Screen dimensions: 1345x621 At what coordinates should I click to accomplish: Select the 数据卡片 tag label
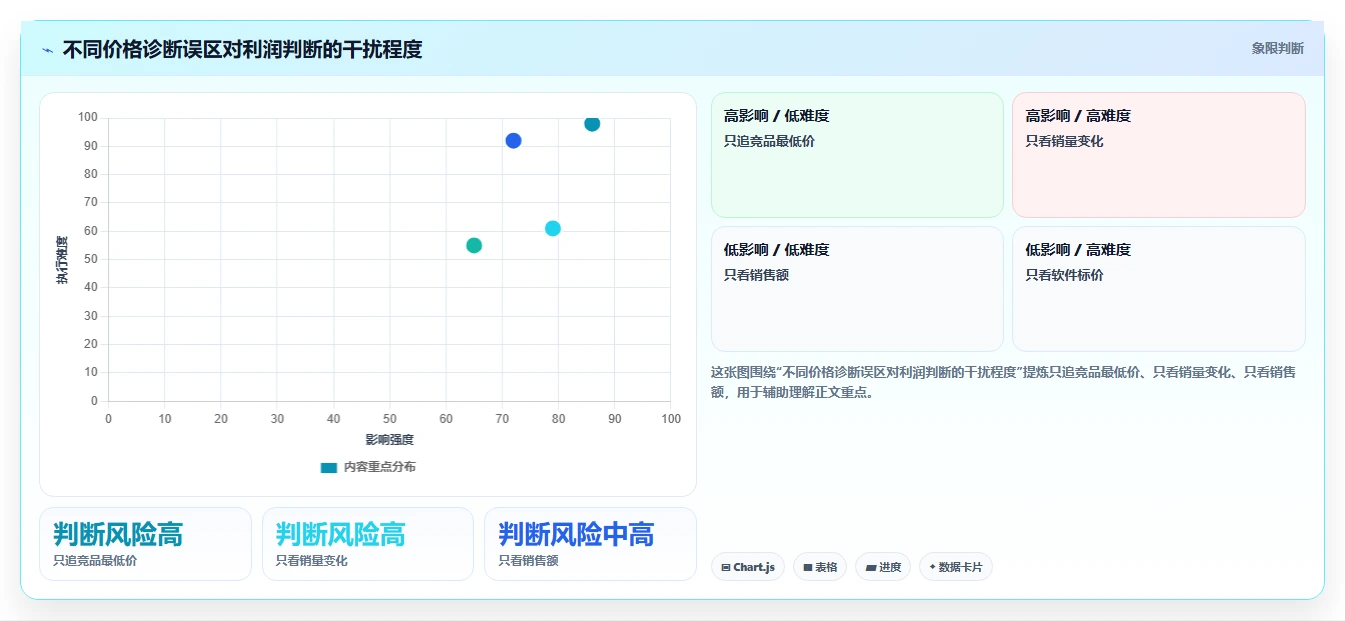[961, 567]
